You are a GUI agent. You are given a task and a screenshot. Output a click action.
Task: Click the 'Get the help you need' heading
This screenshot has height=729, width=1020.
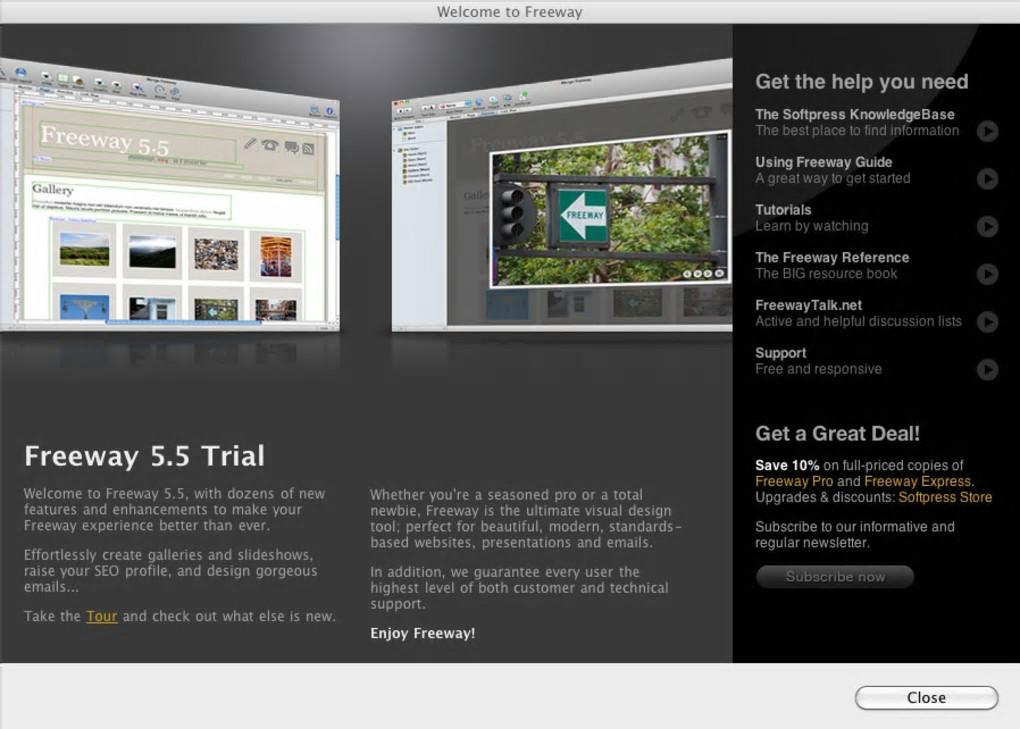tap(861, 81)
